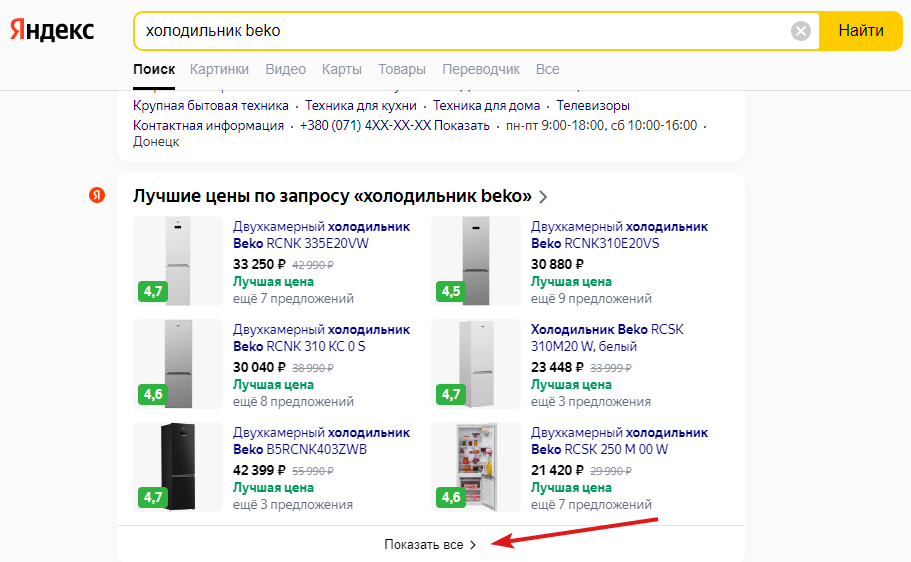
Task: Switch to the Картинки tab
Action: [x=219, y=69]
